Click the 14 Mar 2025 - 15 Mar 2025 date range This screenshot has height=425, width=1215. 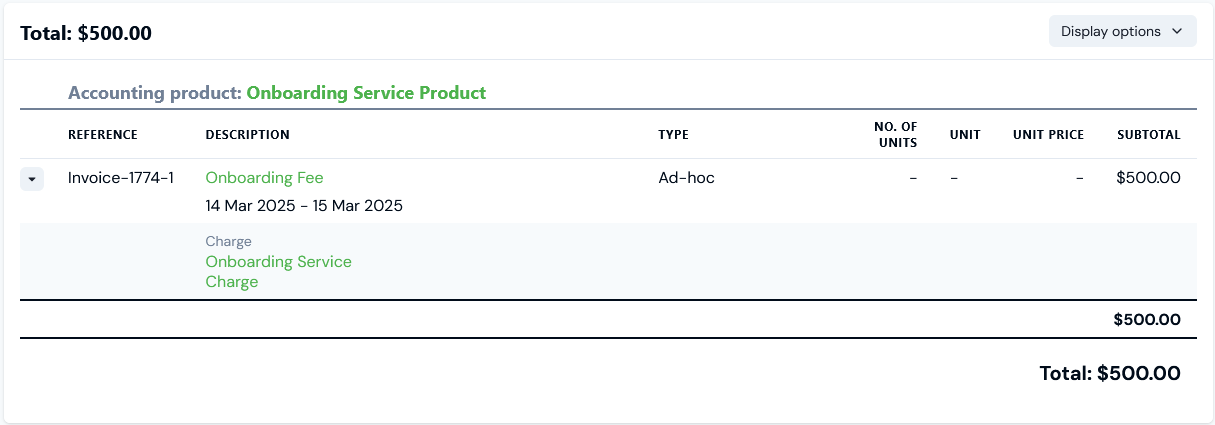tap(304, 206)
